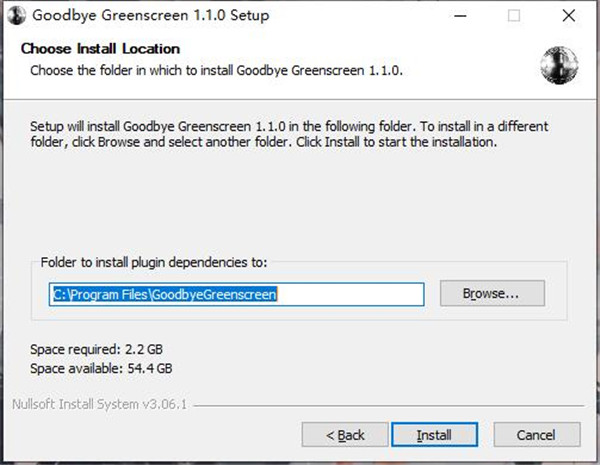Click the Setup will install instructions paragraph
600x465 pixels.
point(289,134)
